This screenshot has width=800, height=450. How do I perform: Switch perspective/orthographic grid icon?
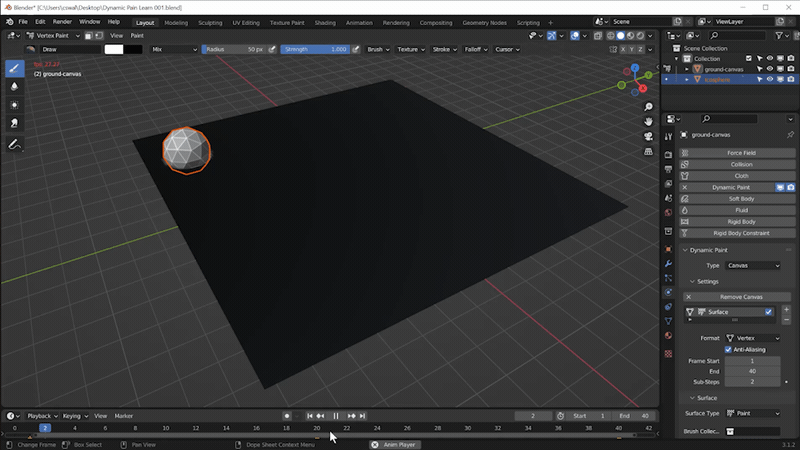pyautogui.click(x=648, y=152)
